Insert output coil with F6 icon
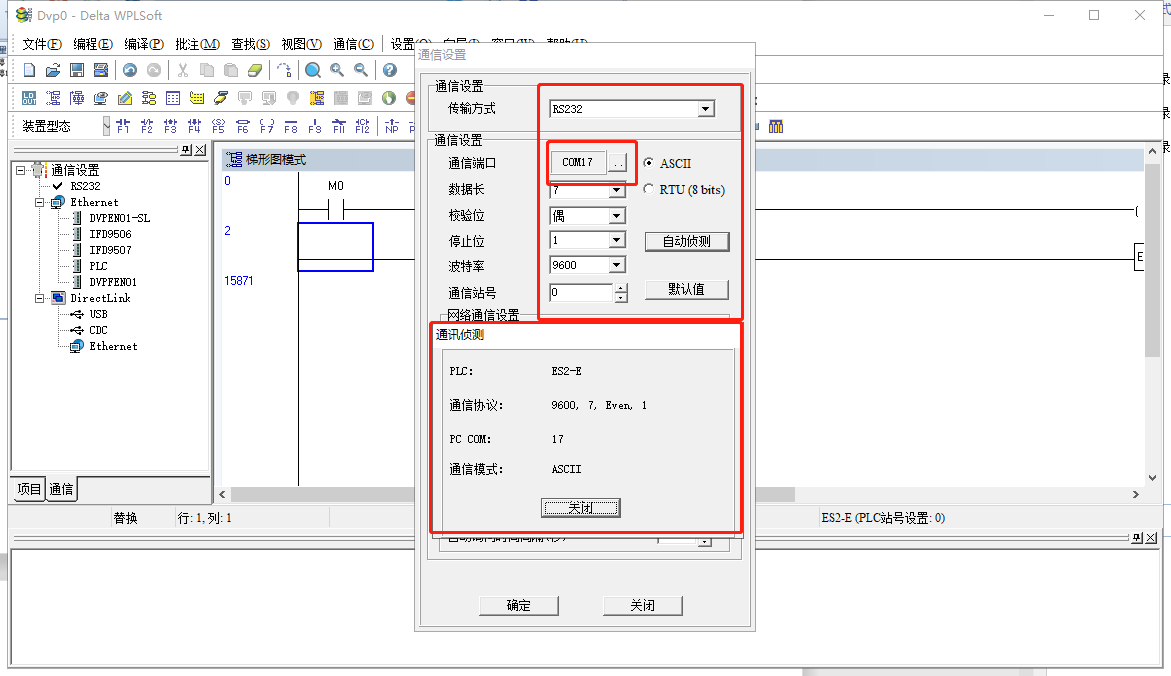The width and height of the screenshot is (1171, 676). coord(243,126)
